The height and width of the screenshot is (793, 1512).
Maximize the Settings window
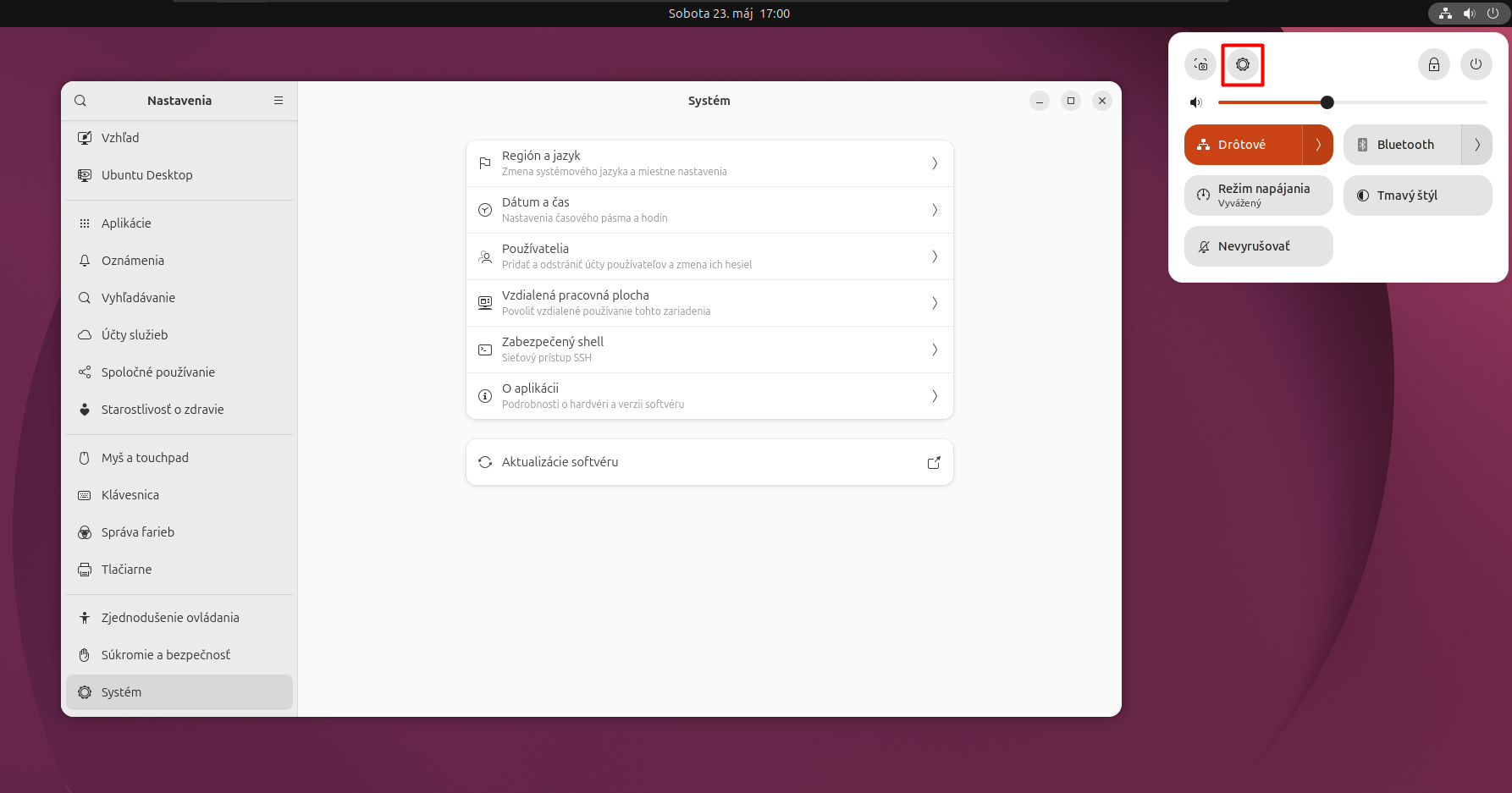(1071, 101)
